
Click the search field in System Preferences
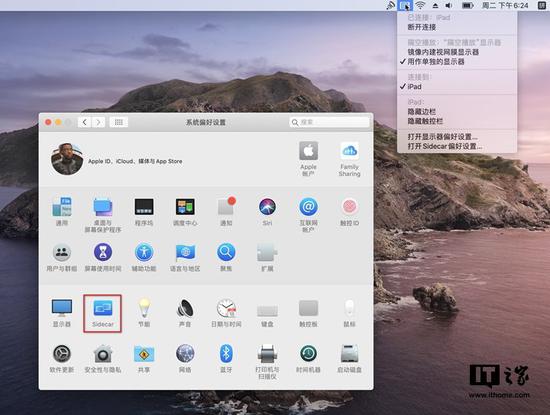[x=329, y=122]
